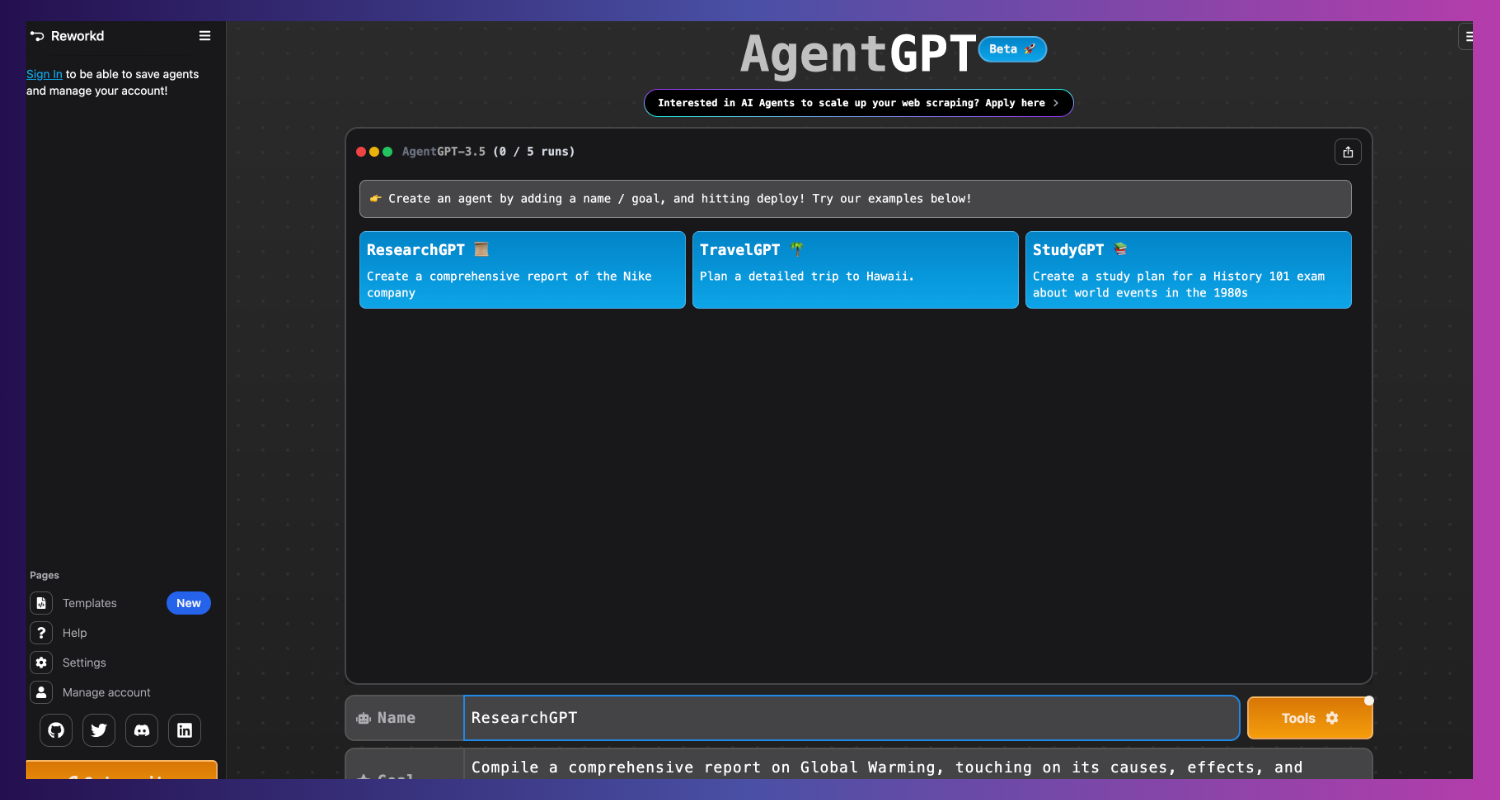Click the red window dot
This screenshot has height=800, width=1500.
click(x=361, y=152)
